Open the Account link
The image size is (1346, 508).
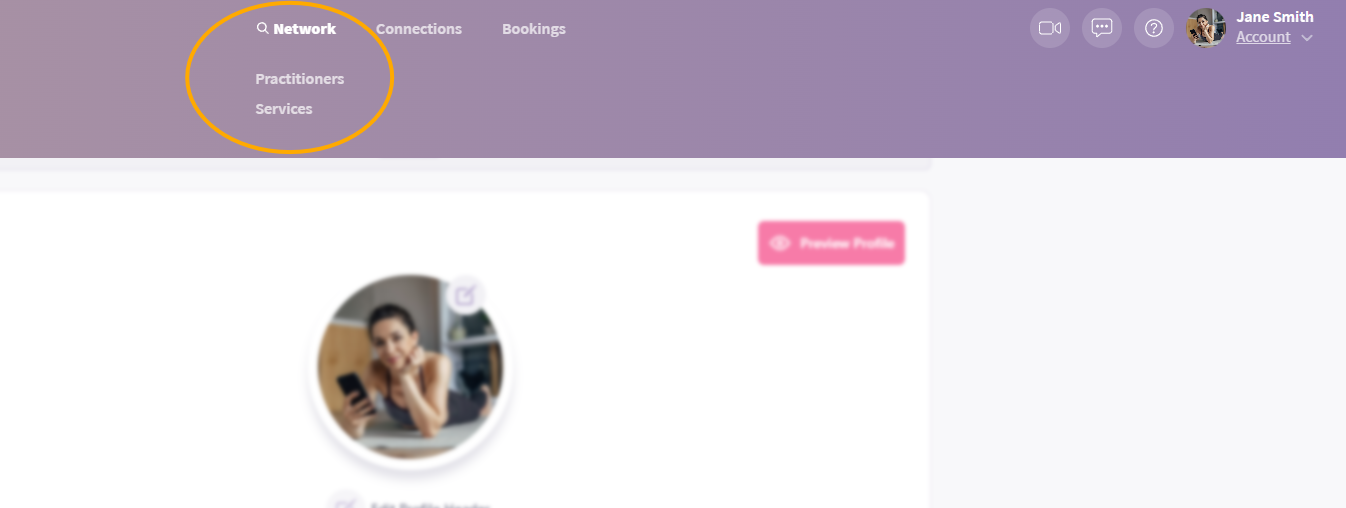pos(1263,37)
